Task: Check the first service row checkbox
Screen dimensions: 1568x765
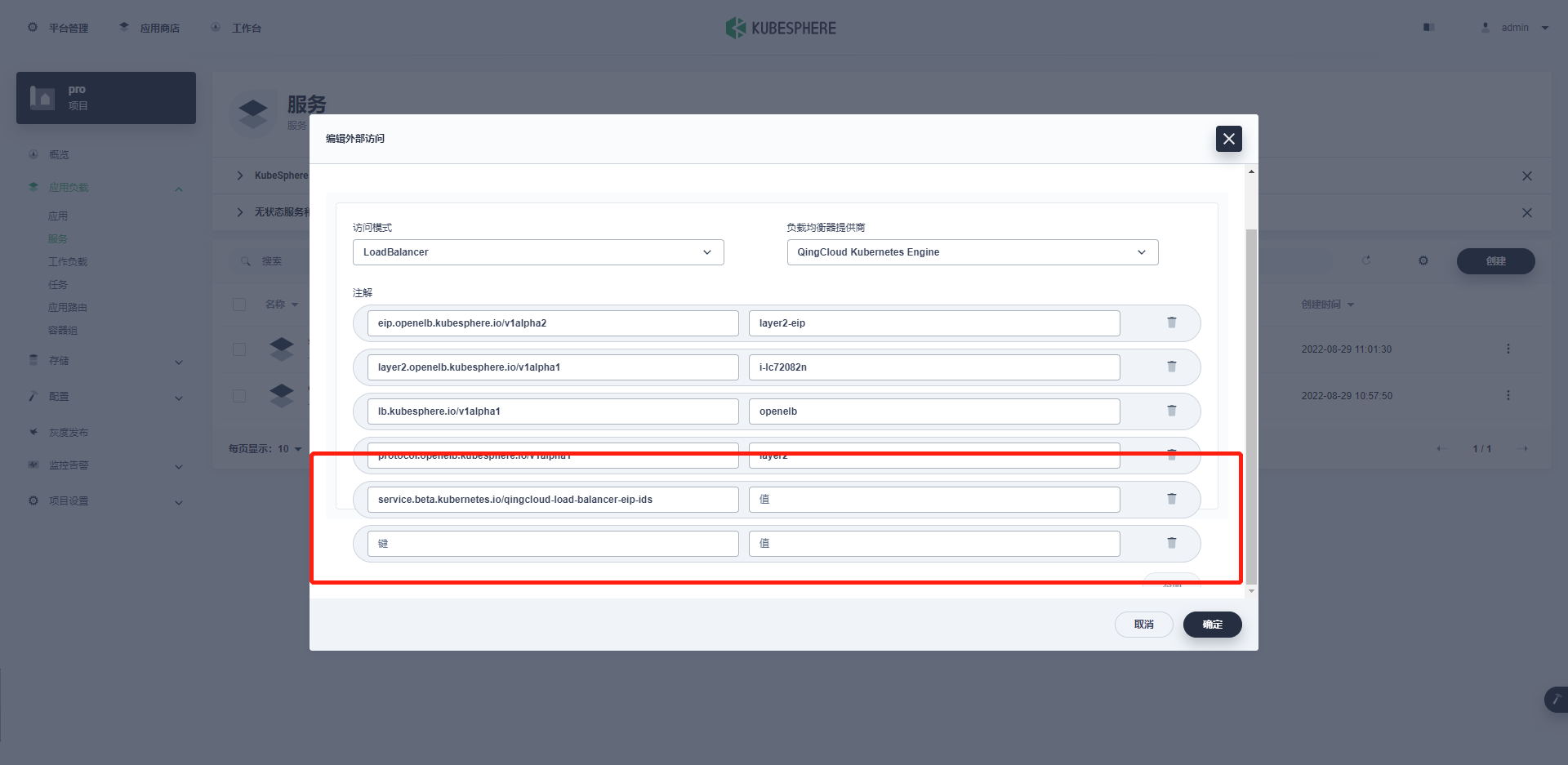Action: [x=239, y=349]
